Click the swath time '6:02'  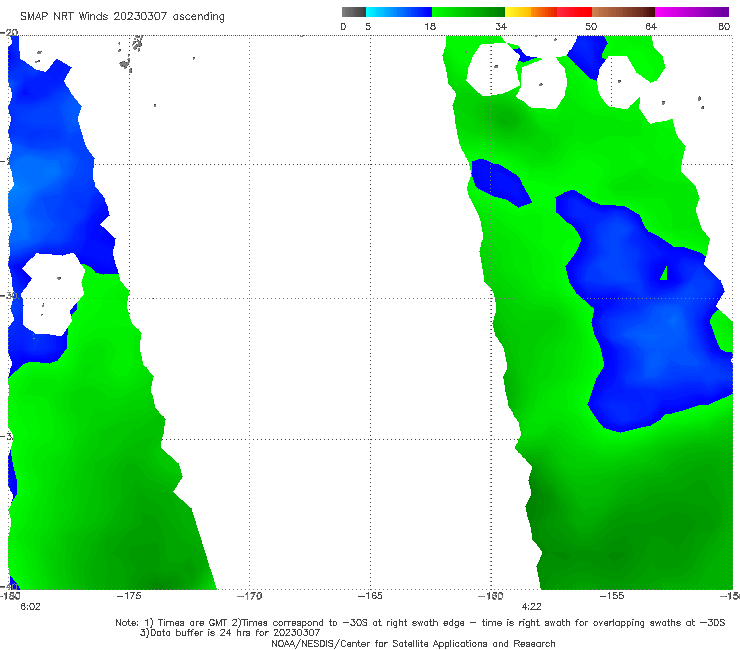30,607
